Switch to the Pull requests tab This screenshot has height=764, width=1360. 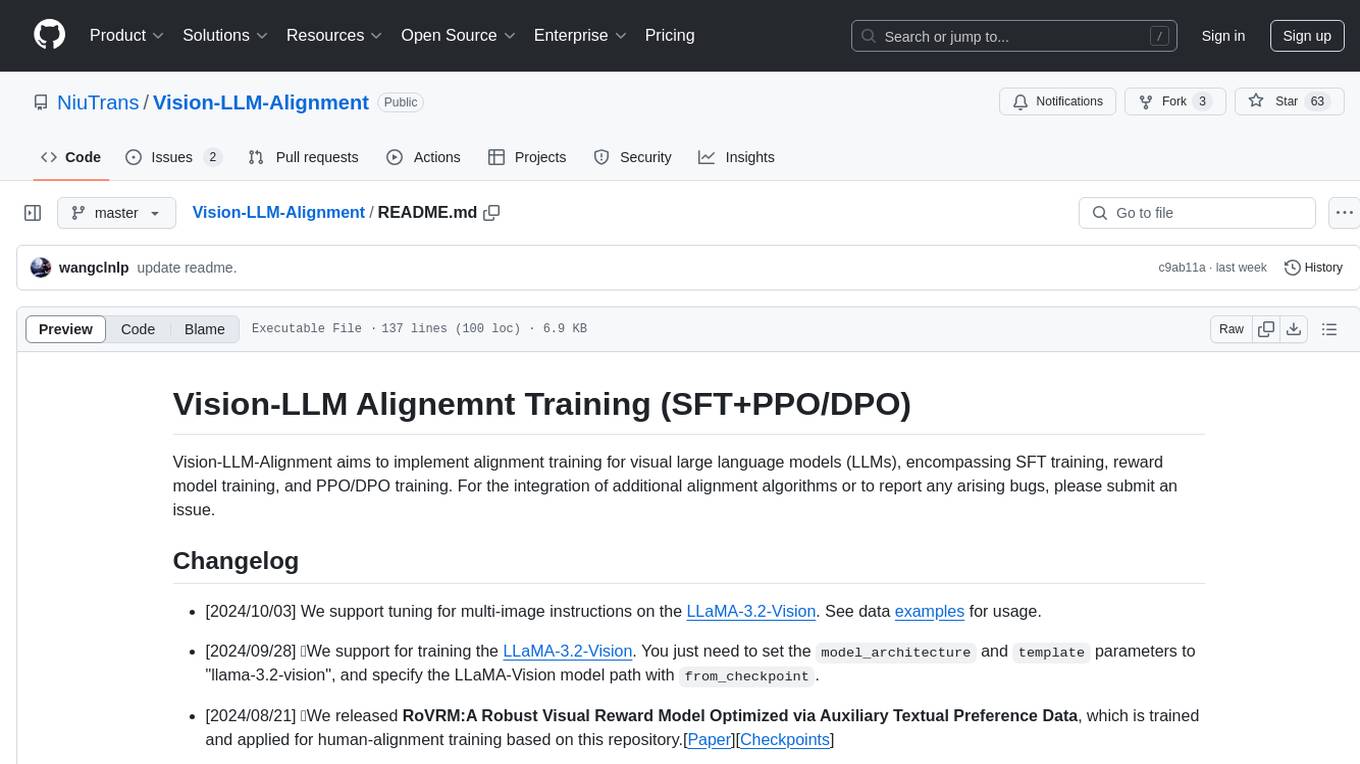[303, 157]
